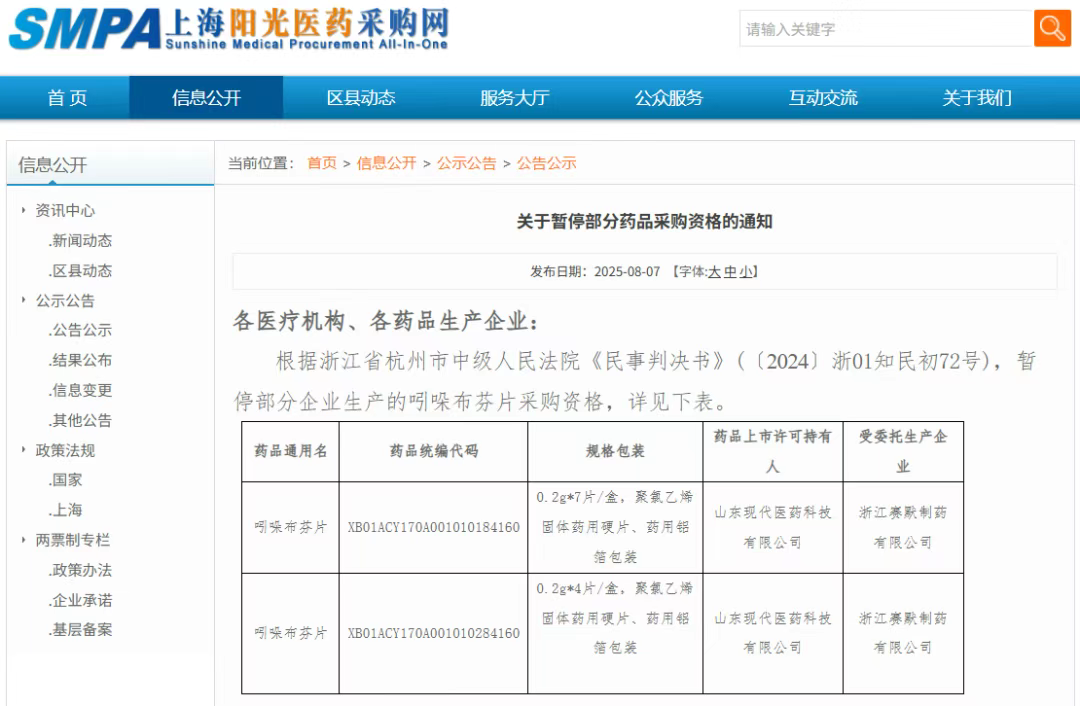Open the 公众服务 navigation tab

669,98
